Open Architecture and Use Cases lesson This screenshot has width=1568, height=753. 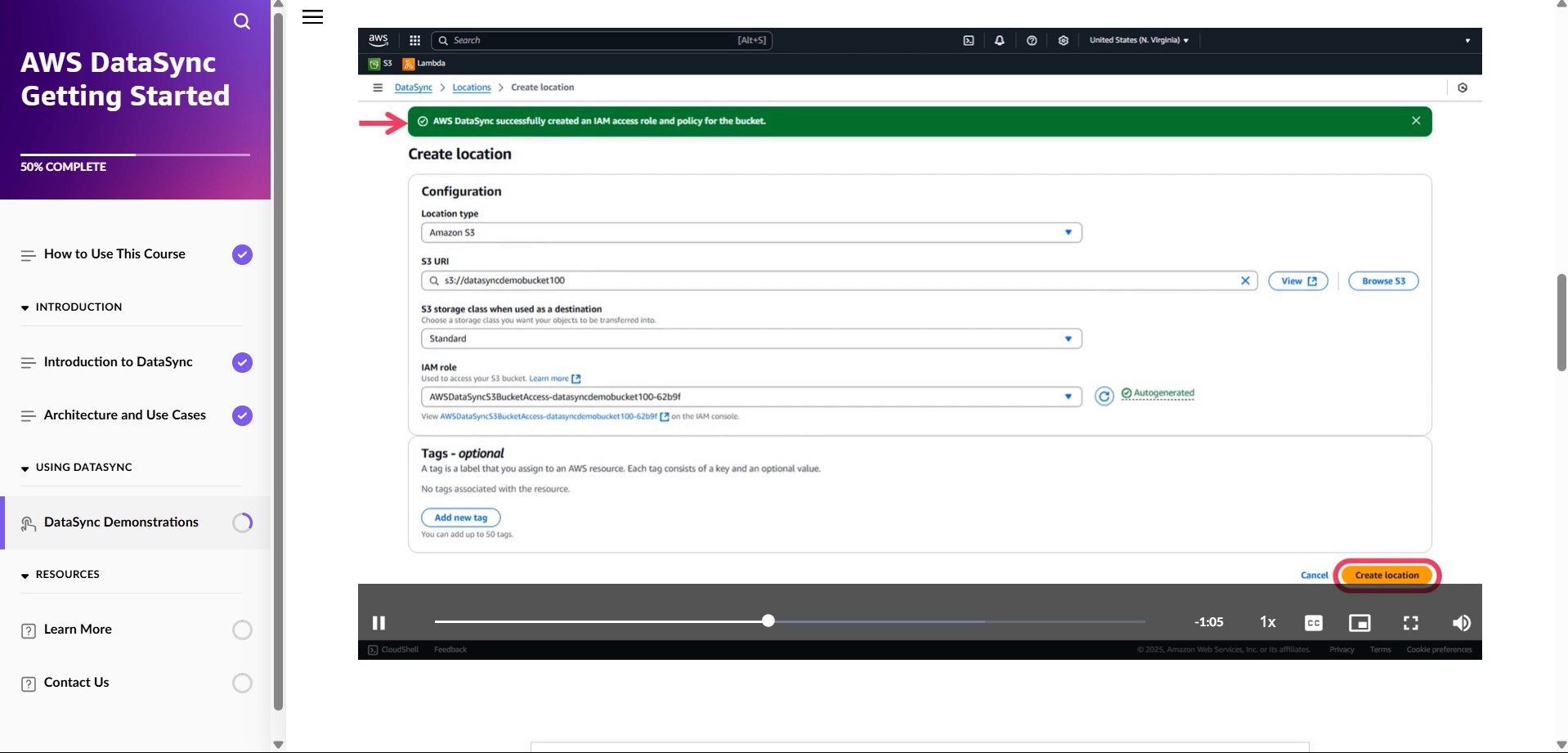(x=125, y=415)
